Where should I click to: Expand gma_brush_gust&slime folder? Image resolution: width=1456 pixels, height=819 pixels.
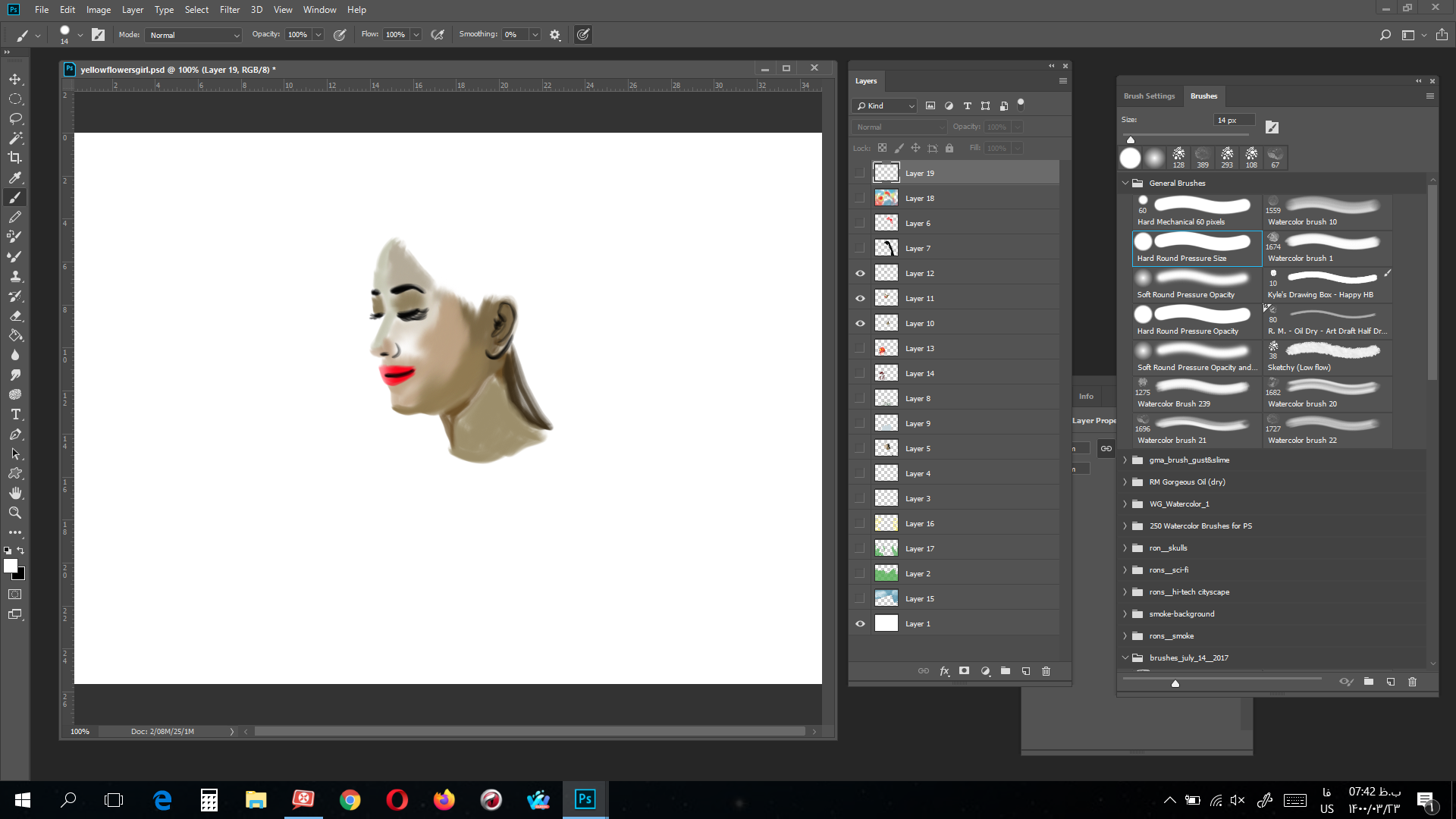(1125, 460)
